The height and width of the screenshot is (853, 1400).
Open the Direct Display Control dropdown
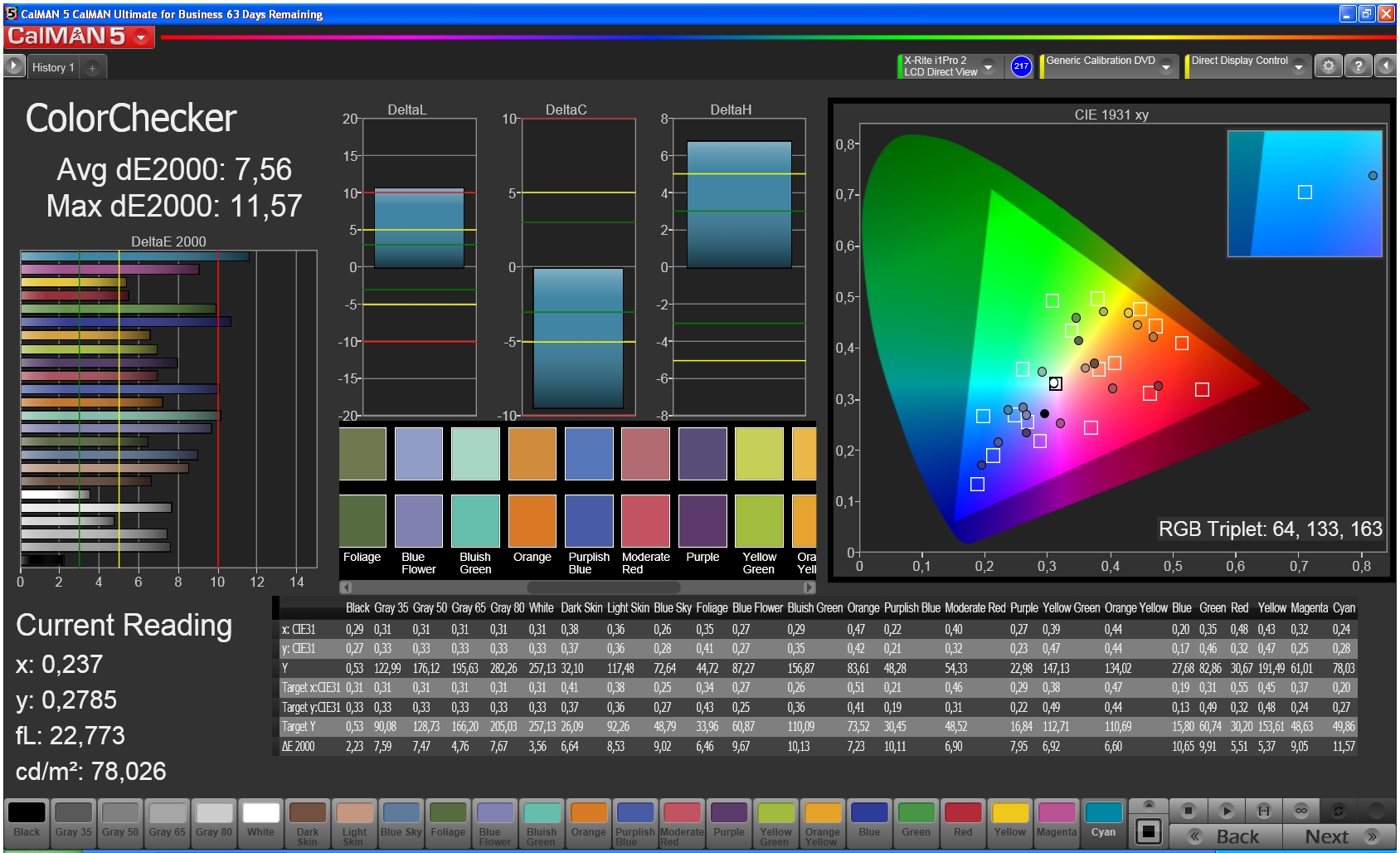(1299, 66)
